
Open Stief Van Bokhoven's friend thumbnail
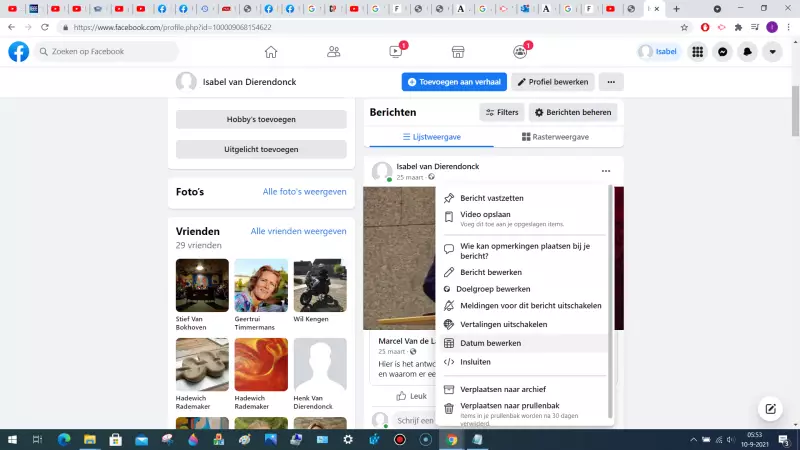(202, 286)
